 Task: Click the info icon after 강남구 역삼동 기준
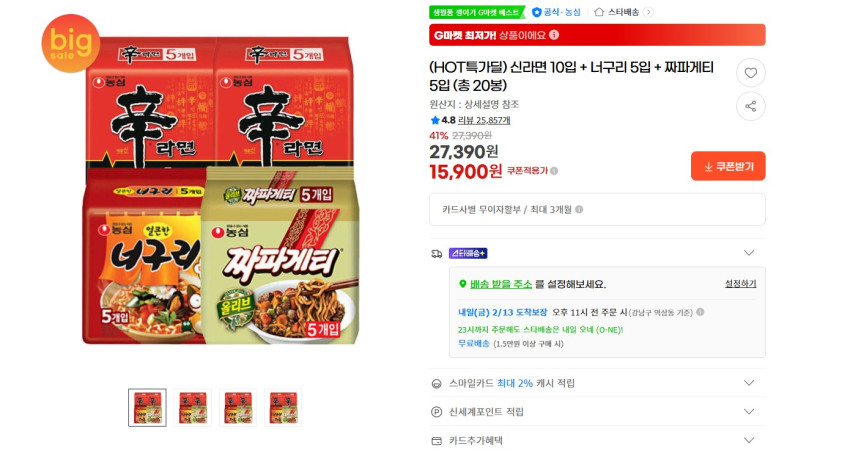(x=700, y=312)
